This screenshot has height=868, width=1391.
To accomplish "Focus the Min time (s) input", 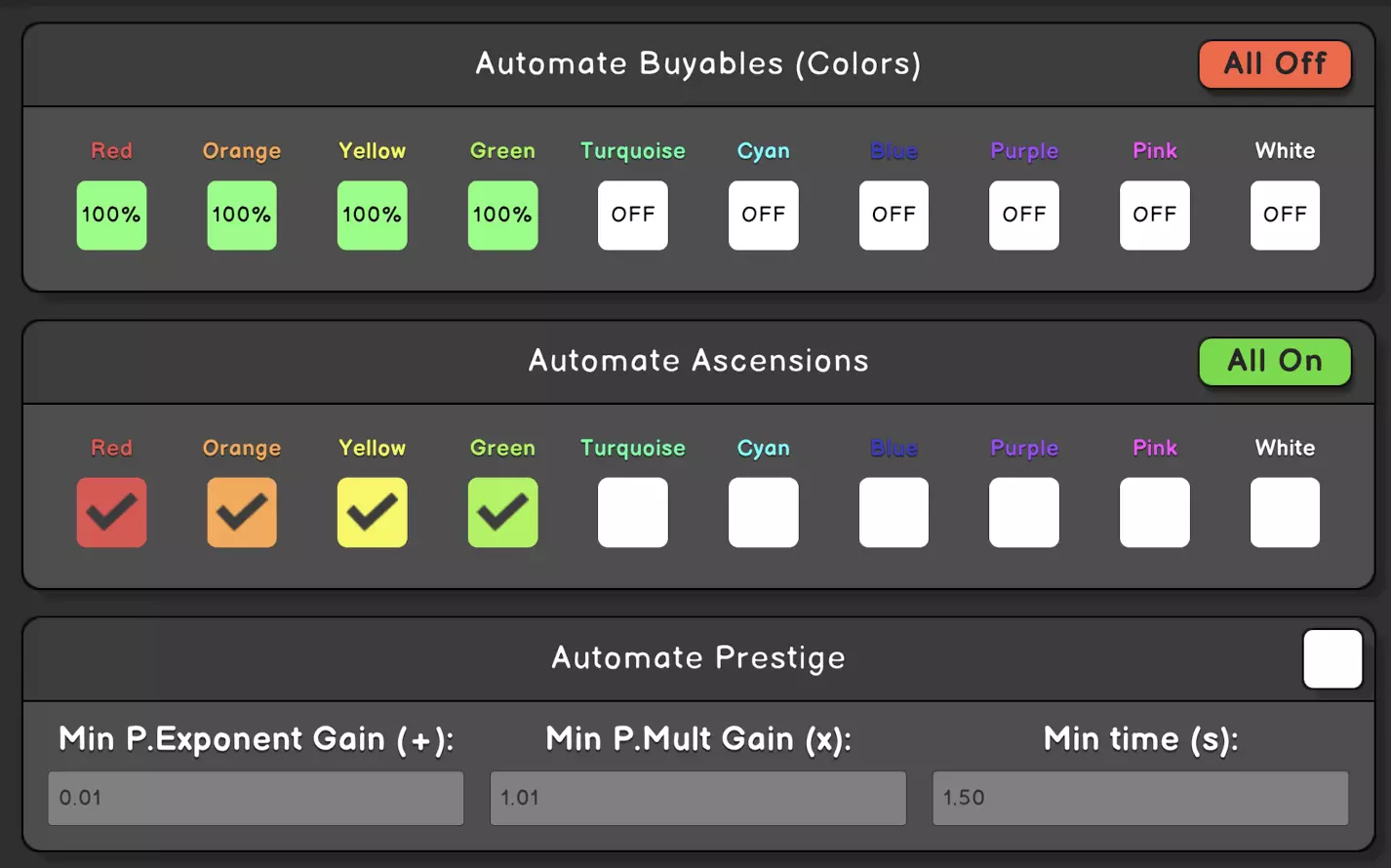I will [x=1139, y=798].
